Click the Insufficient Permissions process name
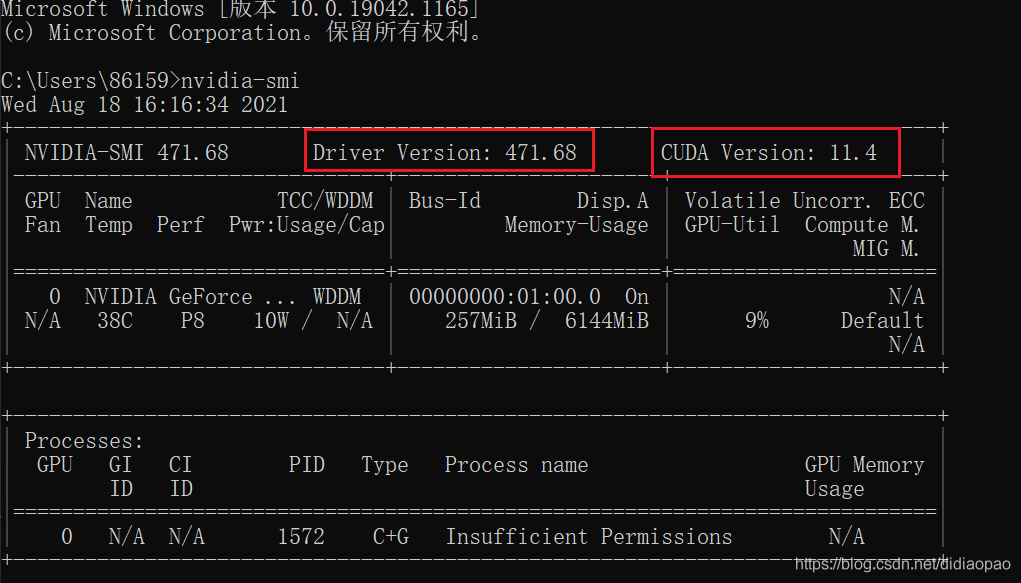1021x583 pixels. [x=588, y=537]
